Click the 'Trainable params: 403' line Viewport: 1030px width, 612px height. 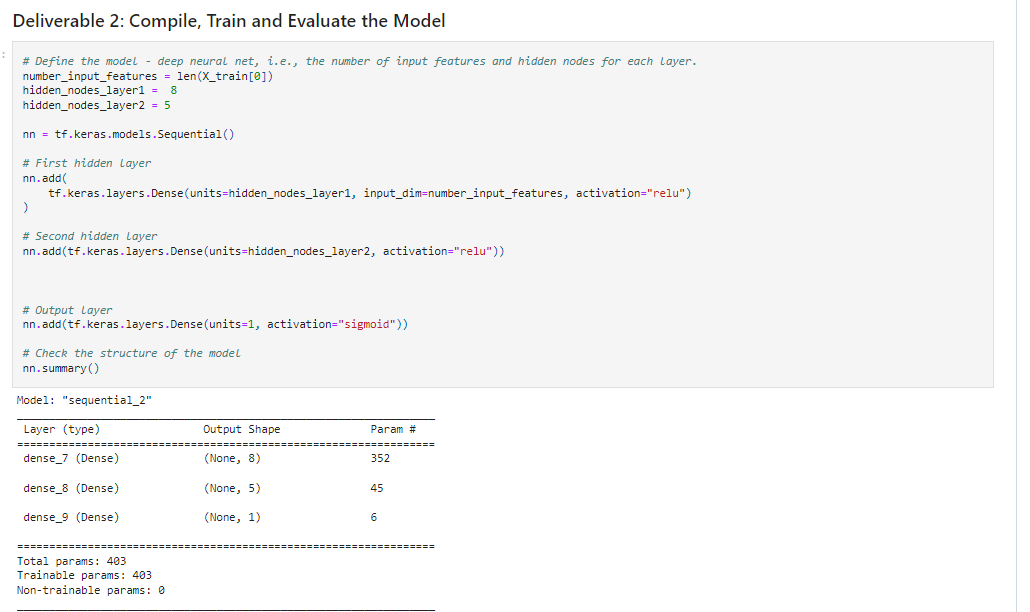pyautogui.click(x=84, y=575)
